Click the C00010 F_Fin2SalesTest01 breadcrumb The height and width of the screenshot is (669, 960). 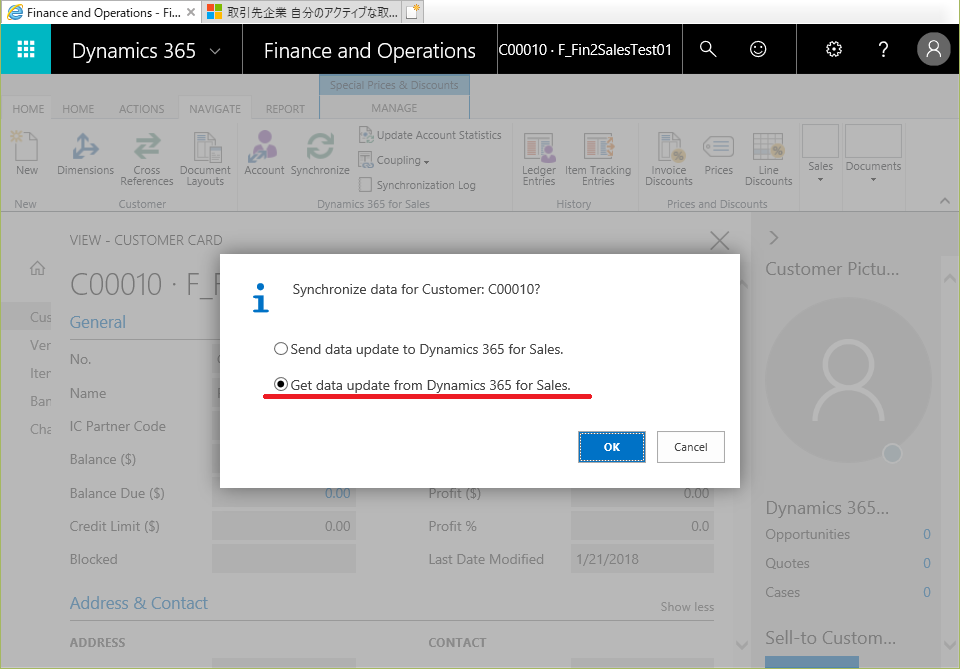[585, 50]
